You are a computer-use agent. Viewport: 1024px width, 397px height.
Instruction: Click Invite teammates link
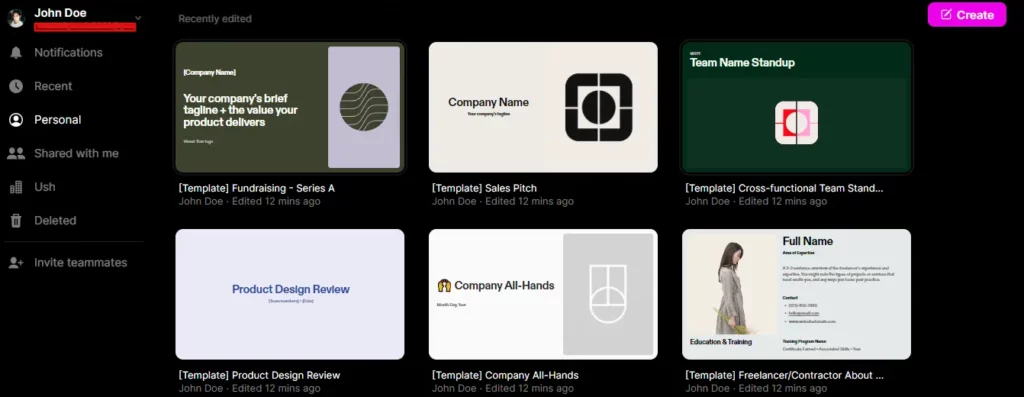(x=80, y=262)
